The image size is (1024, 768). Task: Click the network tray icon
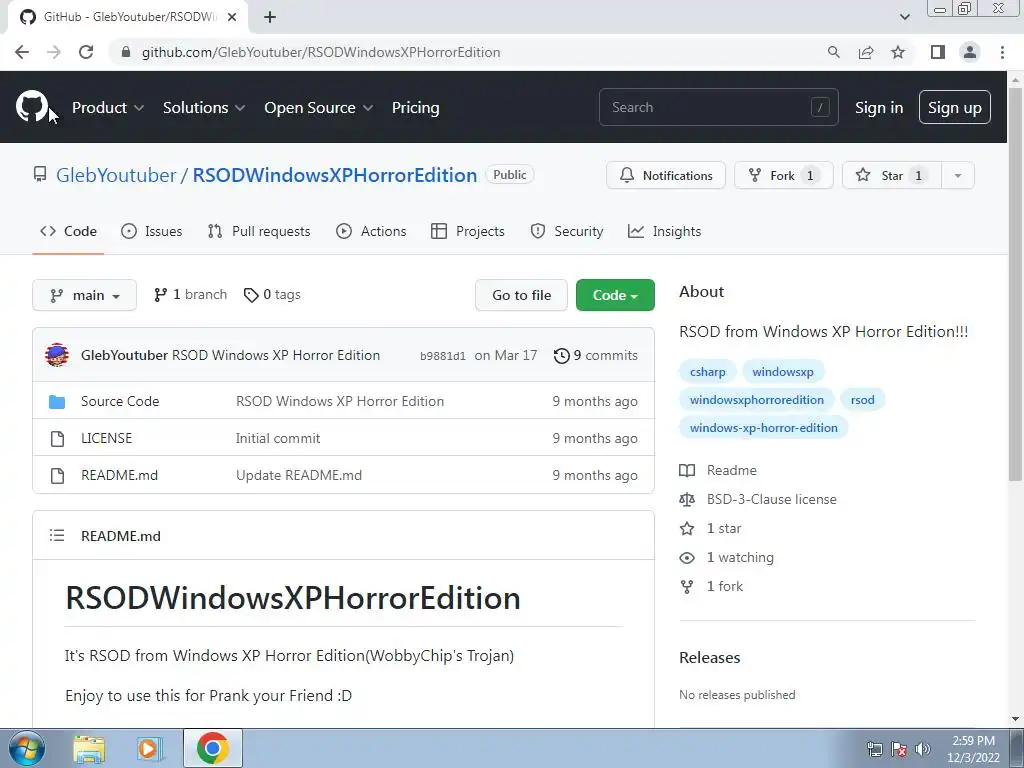pos(874,749)
